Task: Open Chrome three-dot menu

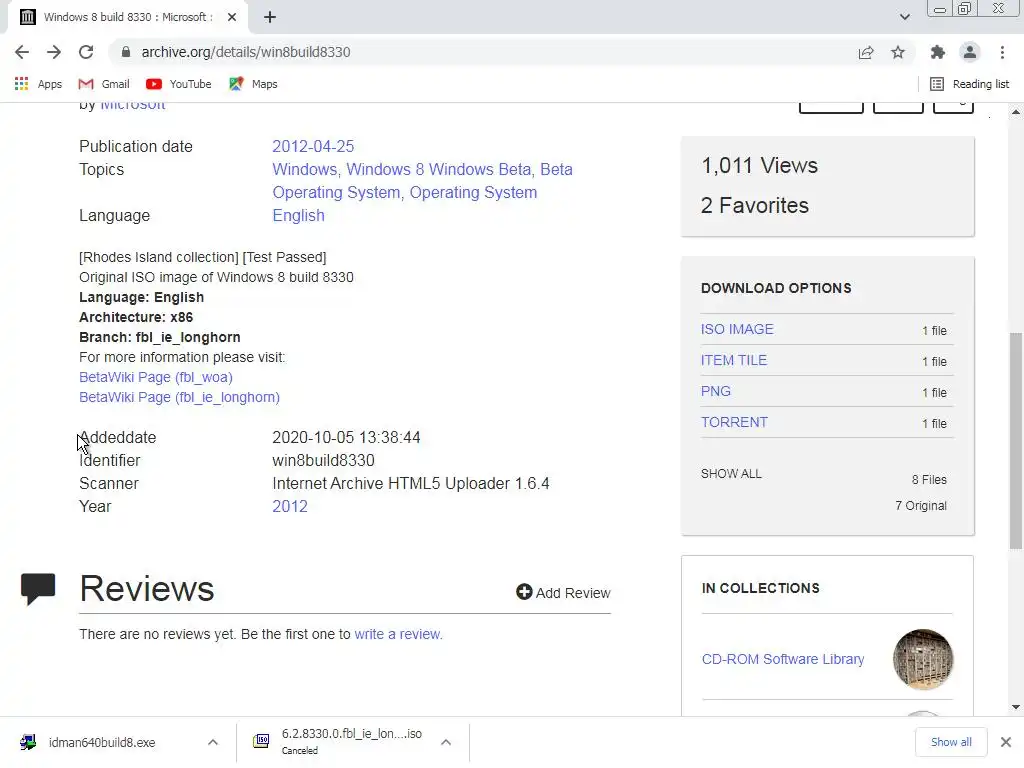Action: click(x=1002, y=52)
